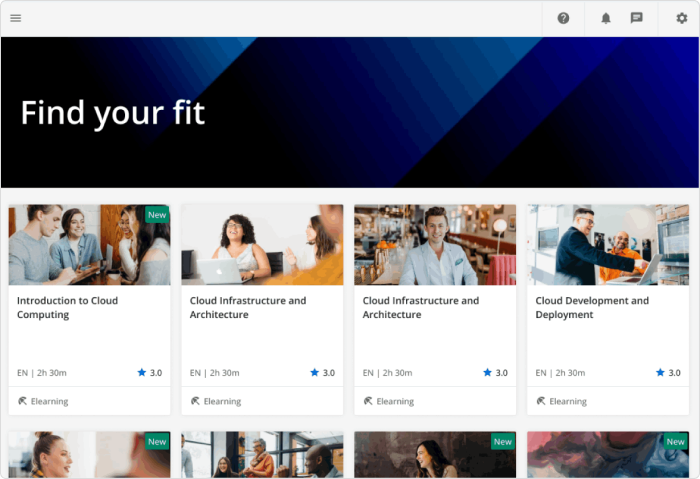Select Cloud Development and Deployment thumbnail image

point(608,245)
